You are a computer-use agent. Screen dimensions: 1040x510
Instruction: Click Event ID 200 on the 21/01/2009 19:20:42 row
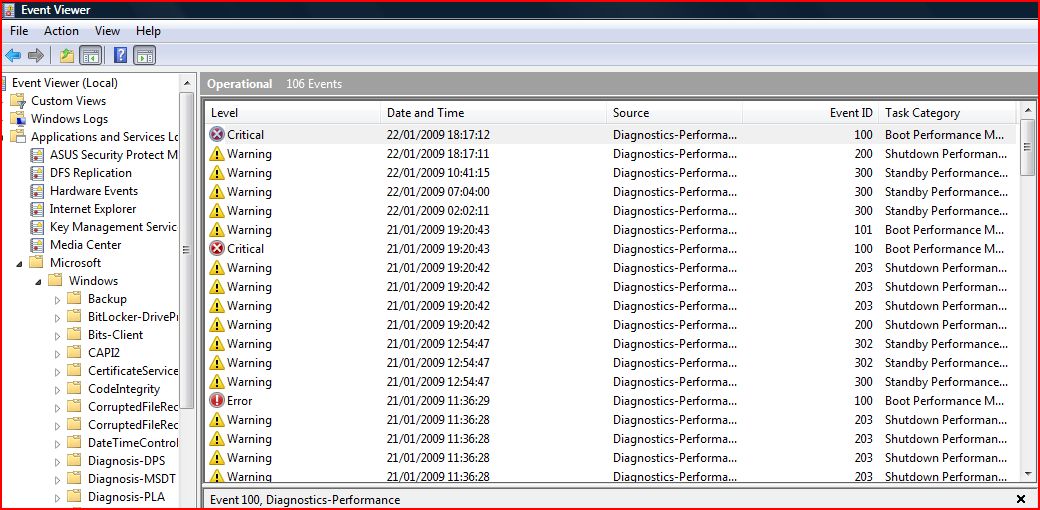tap(863, 325)
